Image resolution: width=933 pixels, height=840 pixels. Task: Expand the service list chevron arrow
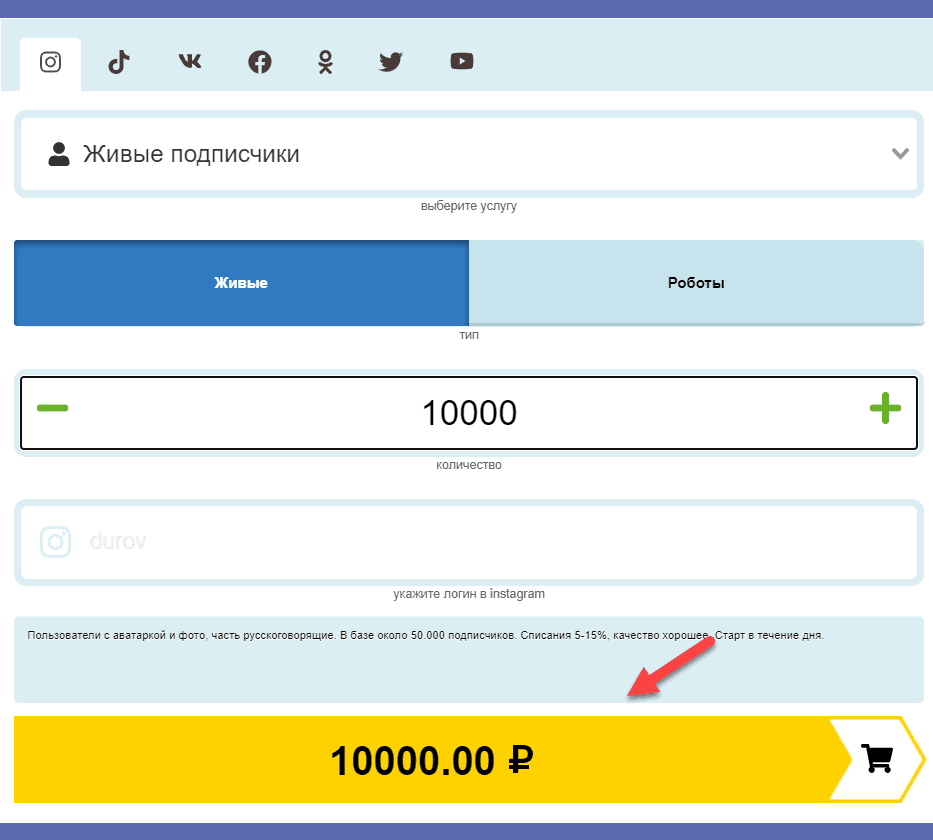(899, 154)
